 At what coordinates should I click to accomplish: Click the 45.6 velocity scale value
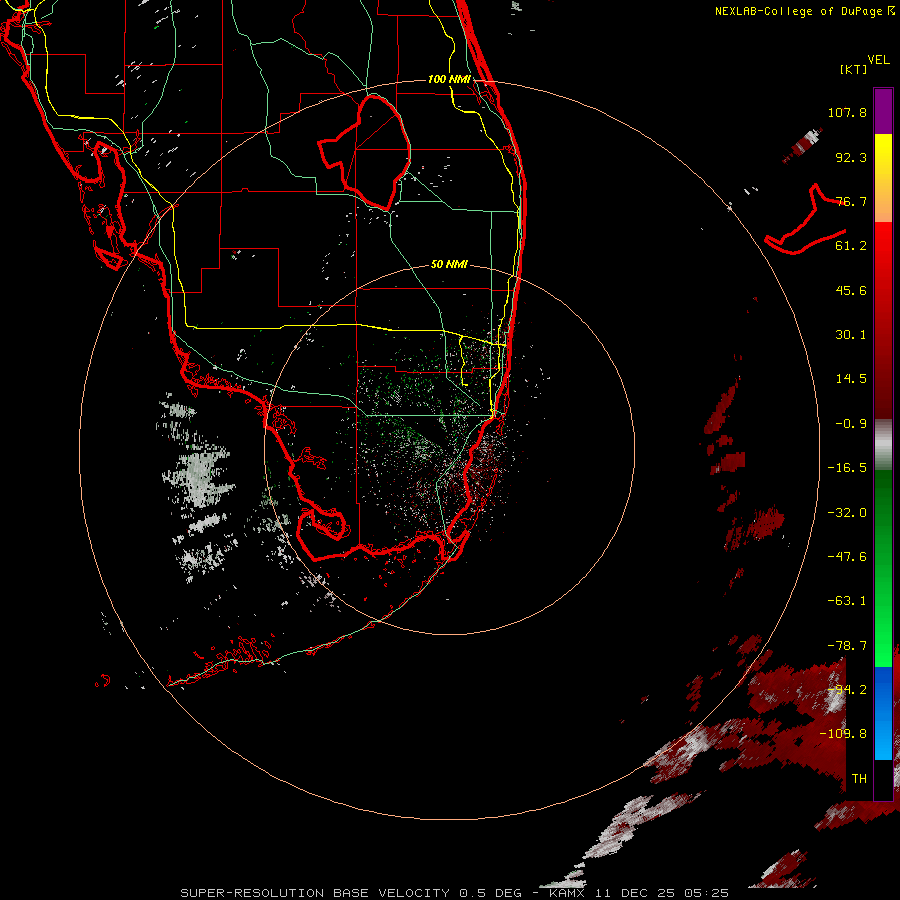point(851,290)
